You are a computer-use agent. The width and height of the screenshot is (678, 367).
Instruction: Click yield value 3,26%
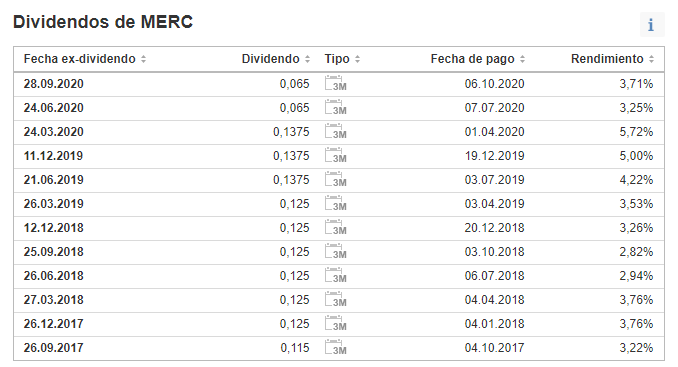pos(636,228)
